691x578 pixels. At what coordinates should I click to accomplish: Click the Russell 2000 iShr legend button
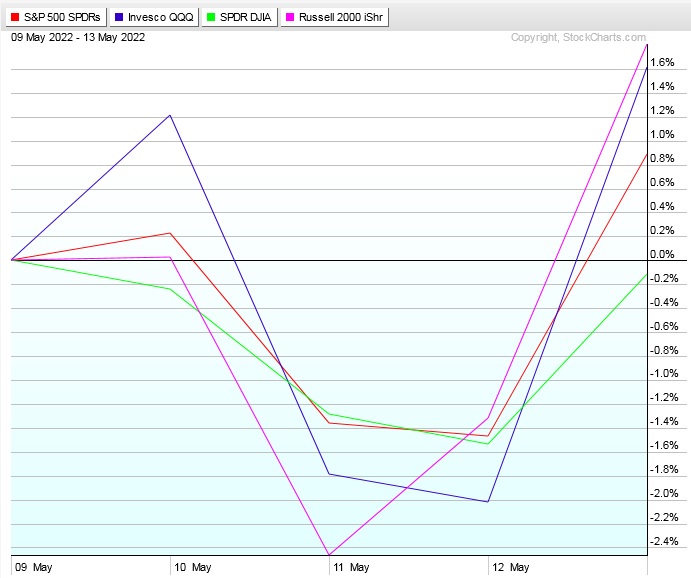coord(334,17)
